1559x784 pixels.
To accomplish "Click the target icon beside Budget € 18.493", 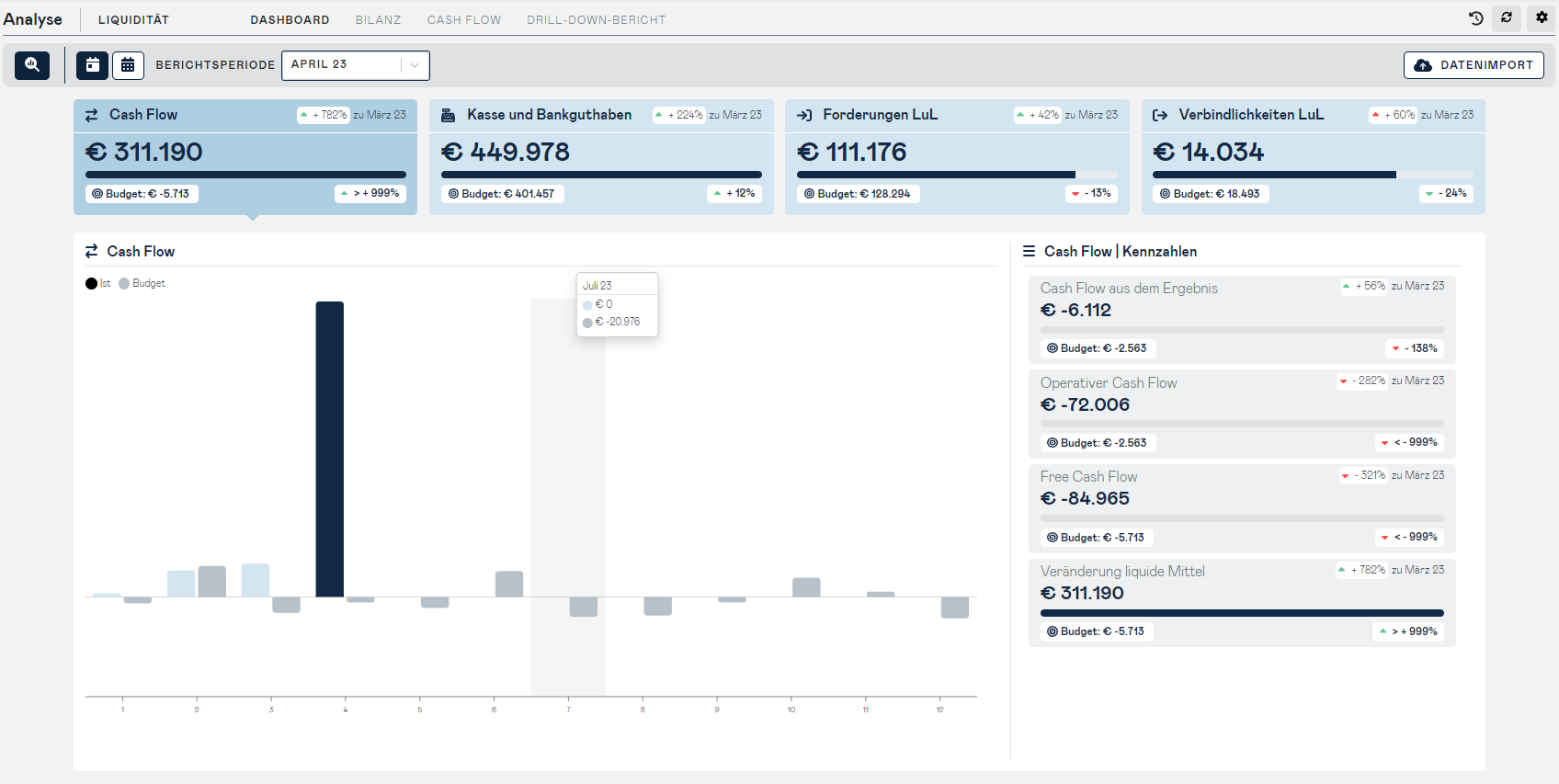I will pyautogui.click(x=1165, y=194).
